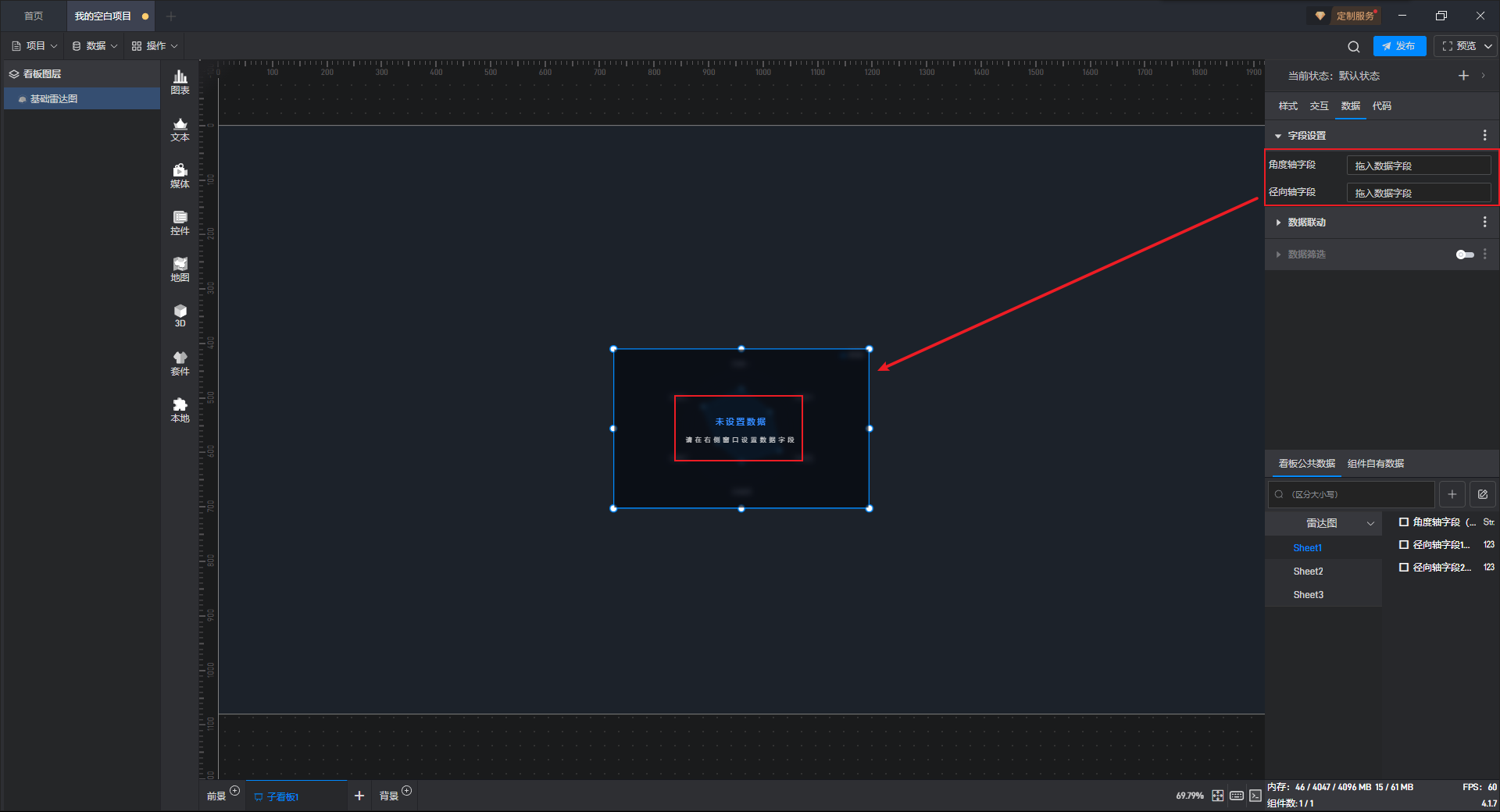Expand the 数据筛选 section

tap(1278, 255)
